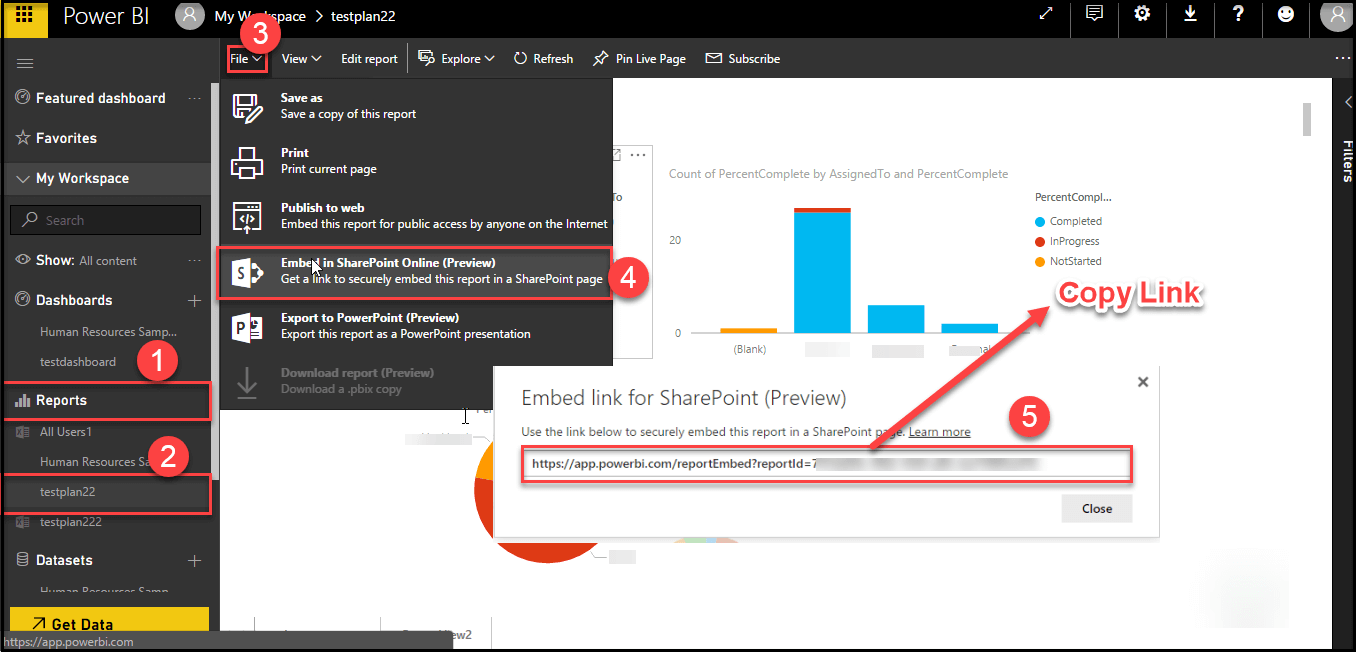The image size is (1356, 652).
Task: Toggle the hamburger navigation pane icon
Action: 26,63
